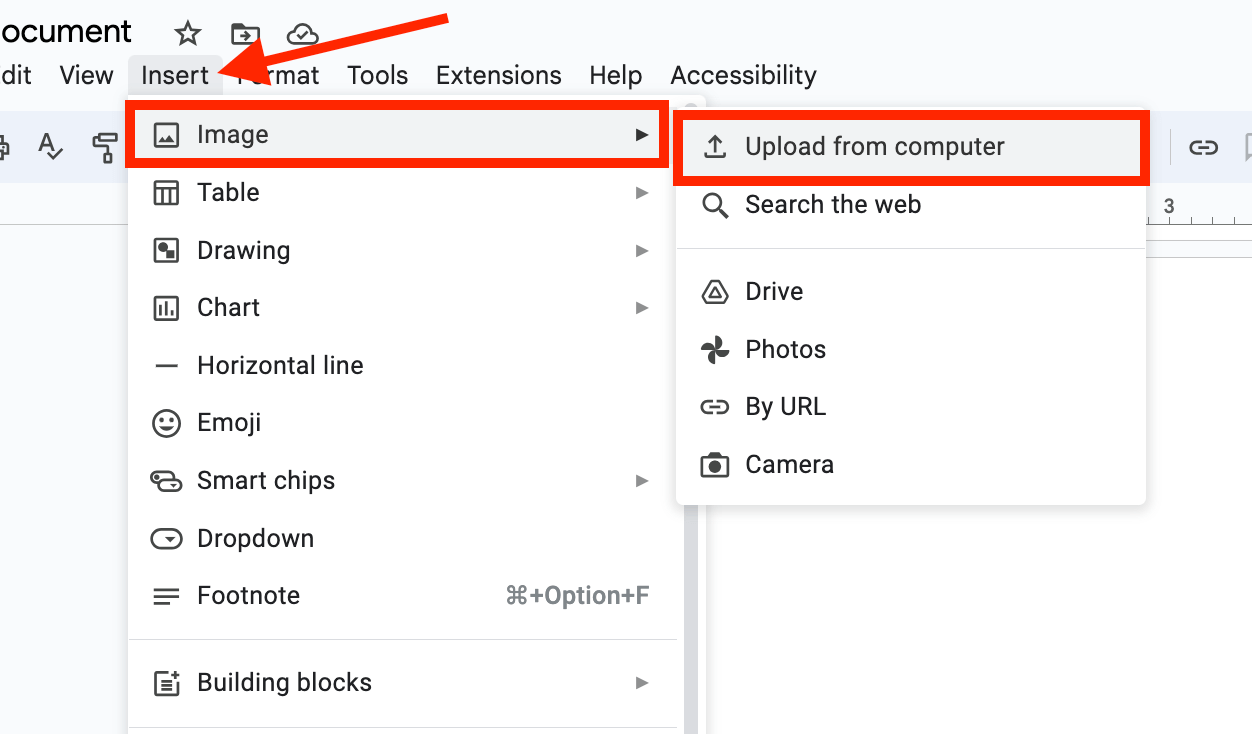Star the document with the star icon
The image size is (1252, 734).
click(188, 34)
